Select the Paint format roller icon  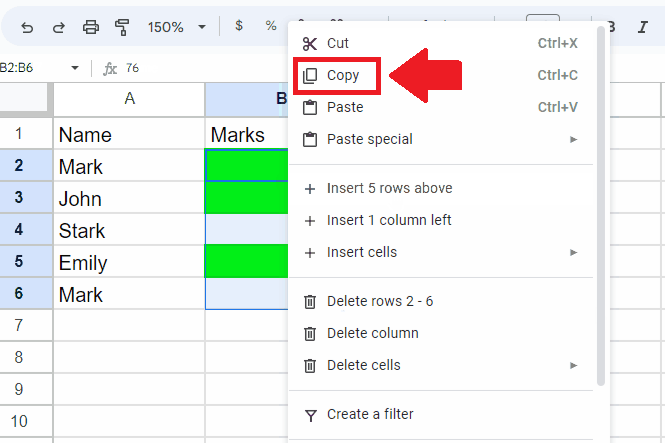pos(122,28)
